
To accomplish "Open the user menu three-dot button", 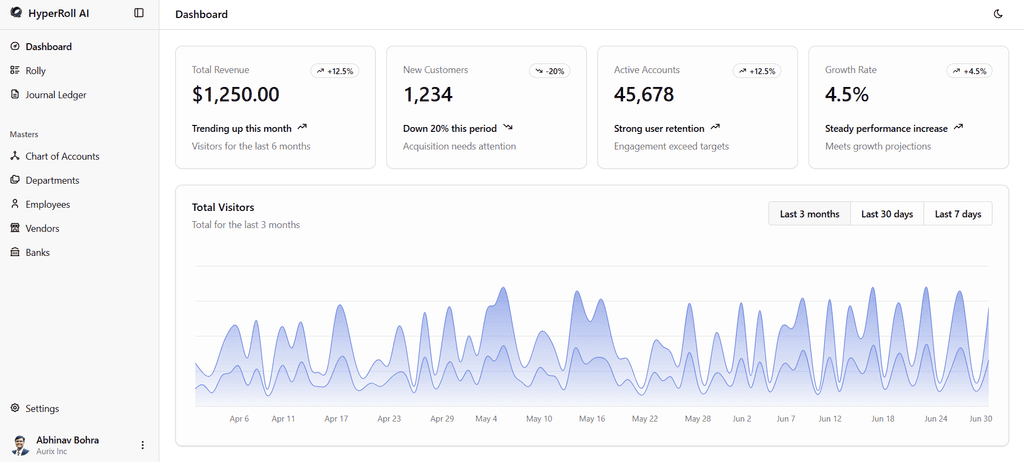I will pyautogui.click(x=142, y=445).
